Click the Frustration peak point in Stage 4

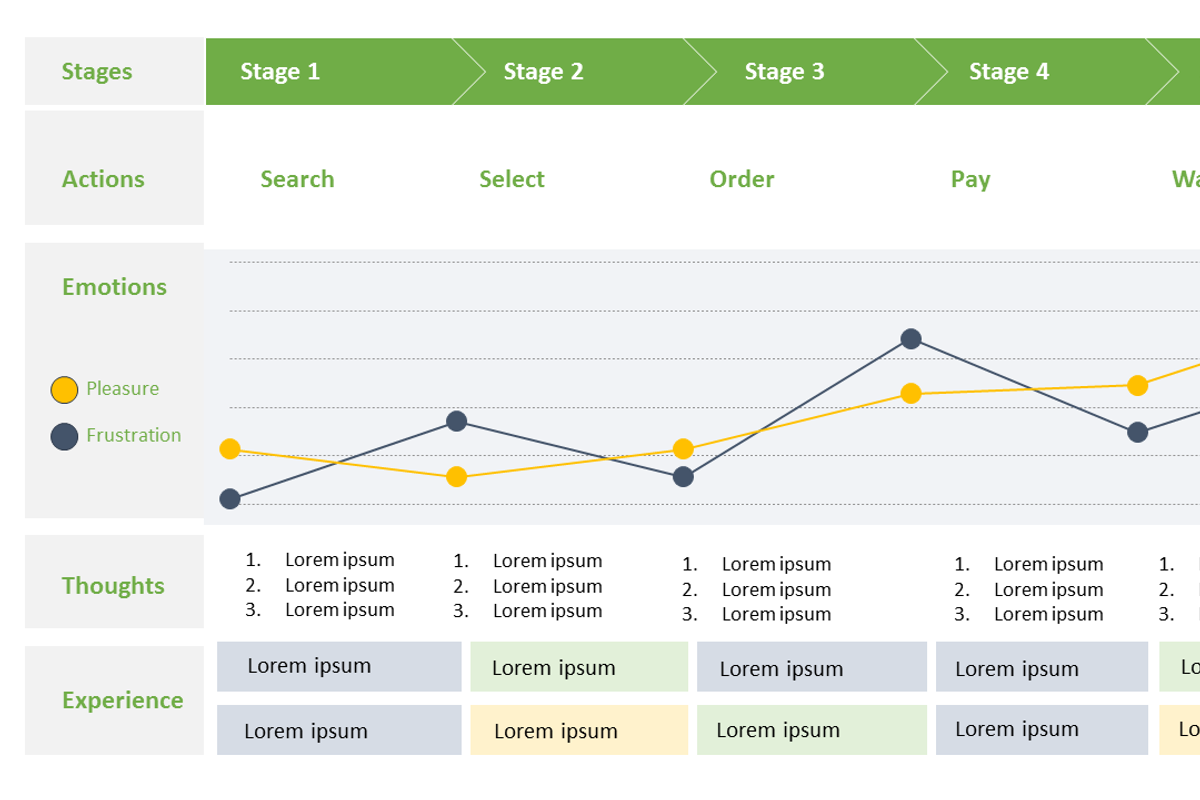(909, 339)
